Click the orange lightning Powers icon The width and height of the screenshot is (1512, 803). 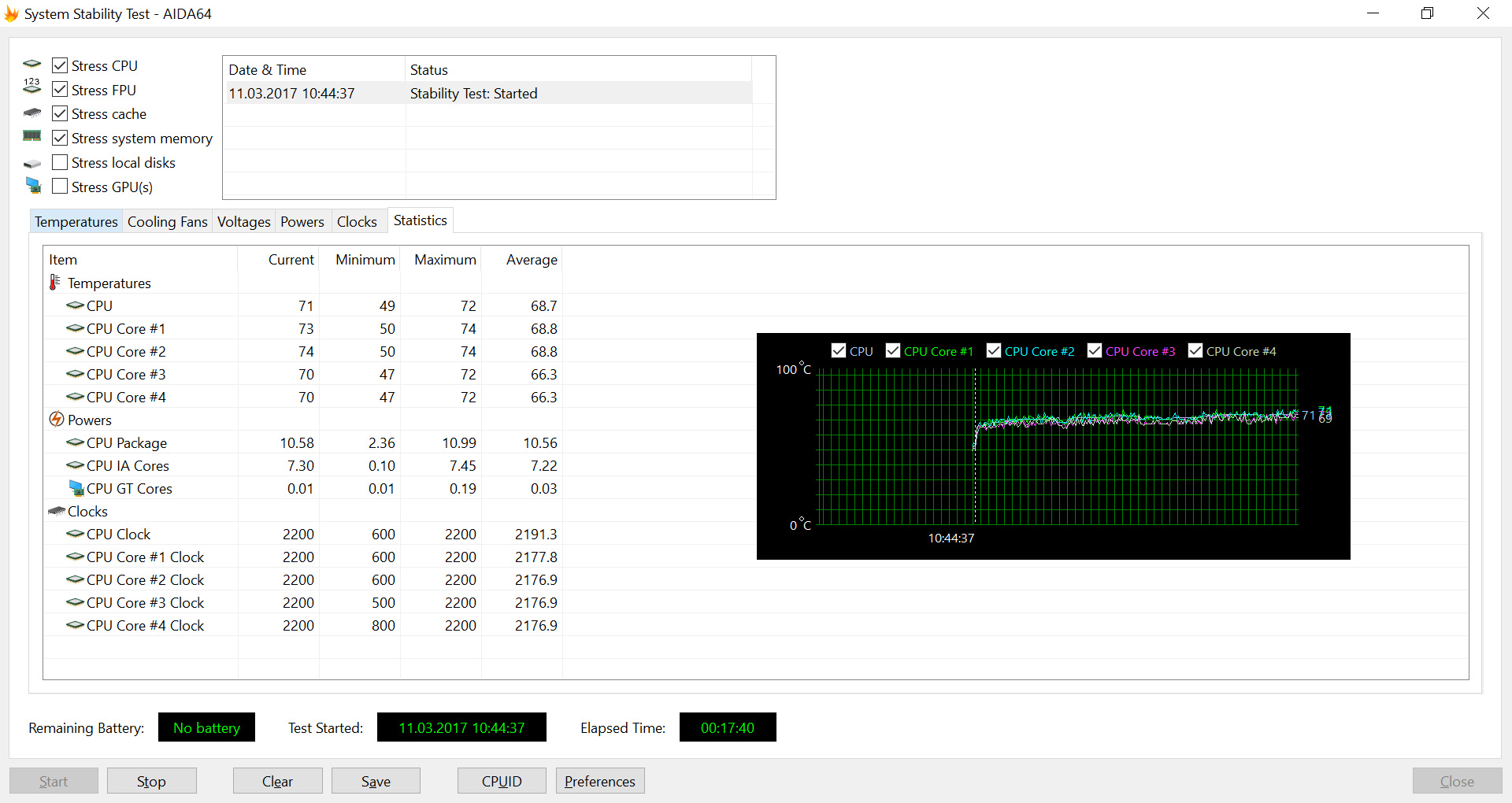[x=57, y=419]
